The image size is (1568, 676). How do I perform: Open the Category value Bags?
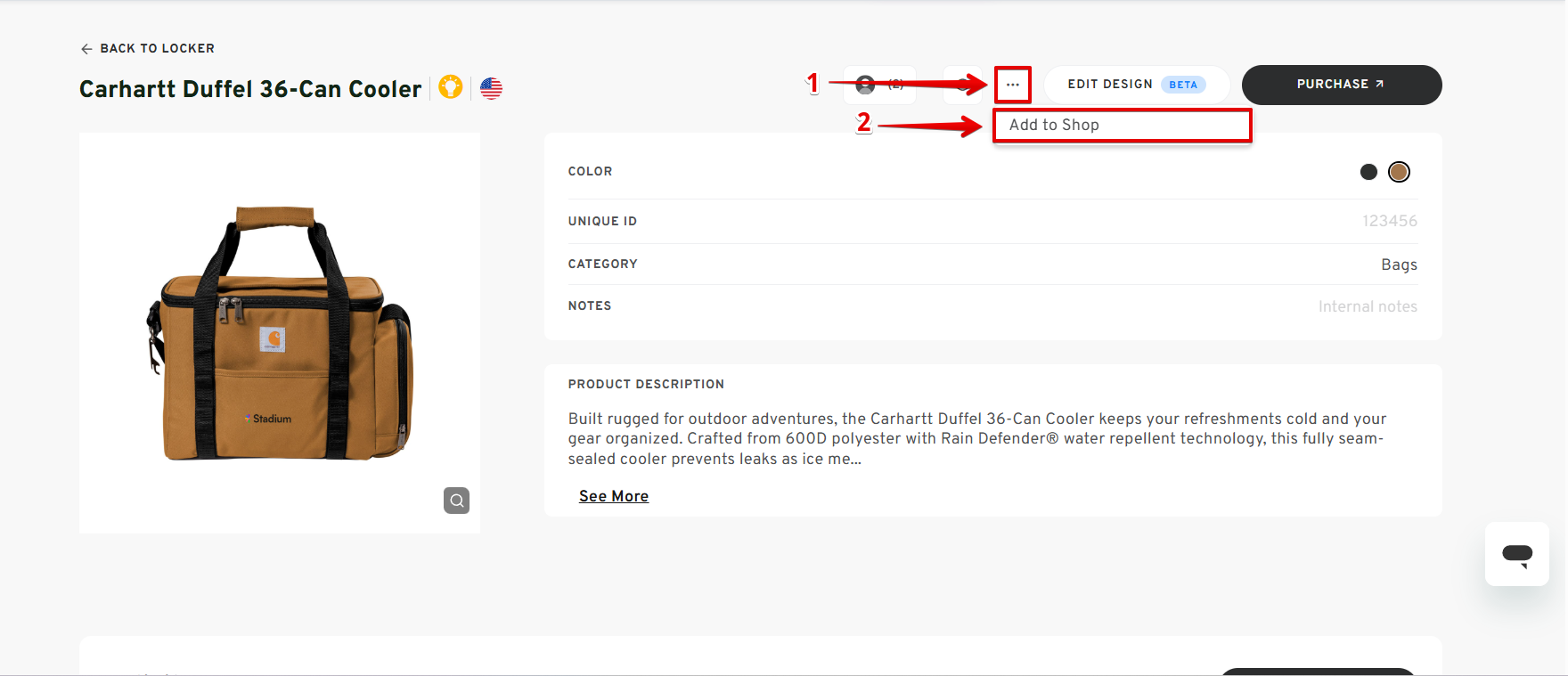point(1399,265)
